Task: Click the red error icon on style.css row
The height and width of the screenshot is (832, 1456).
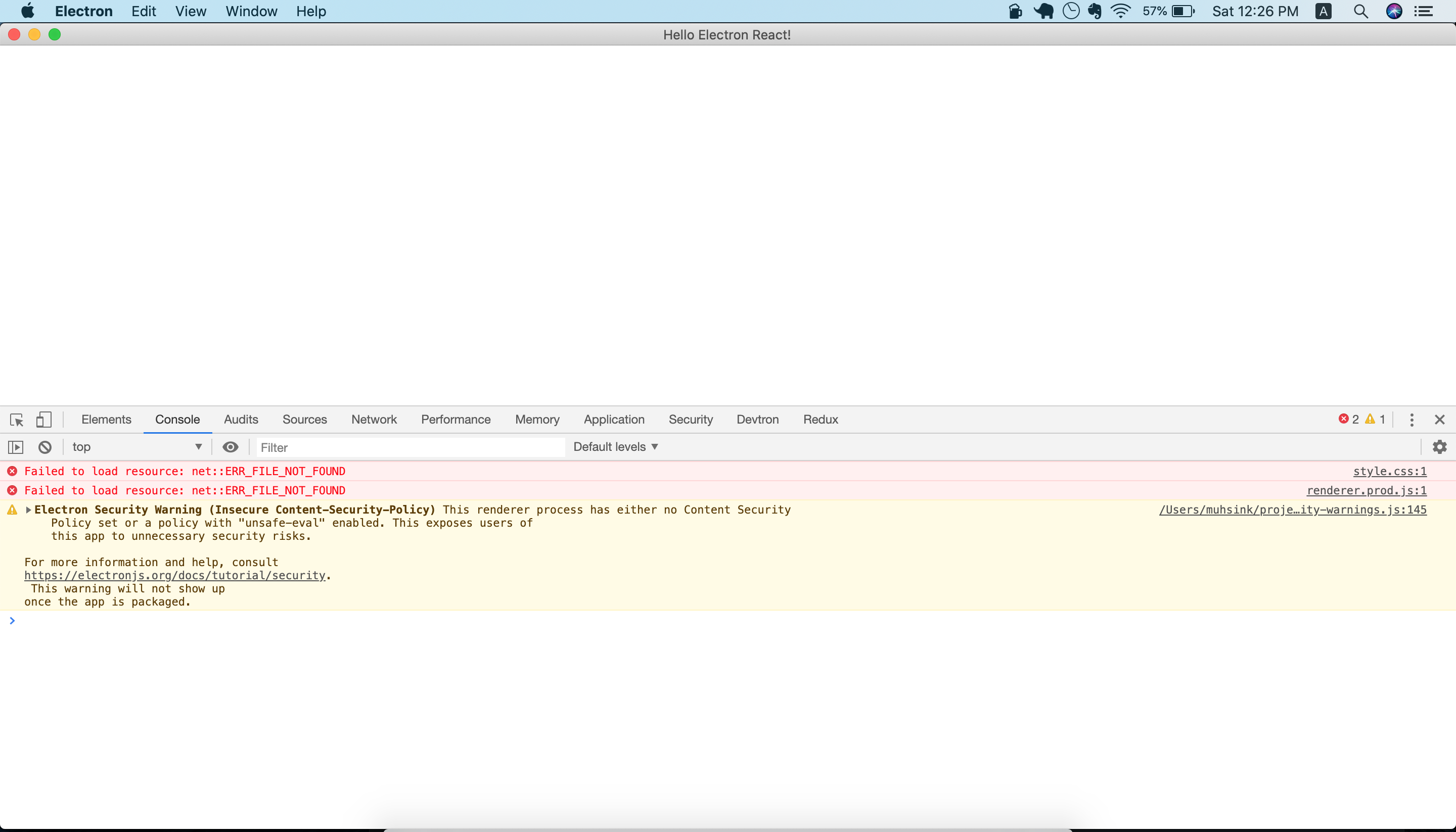Action: click(x=12, y=471)
